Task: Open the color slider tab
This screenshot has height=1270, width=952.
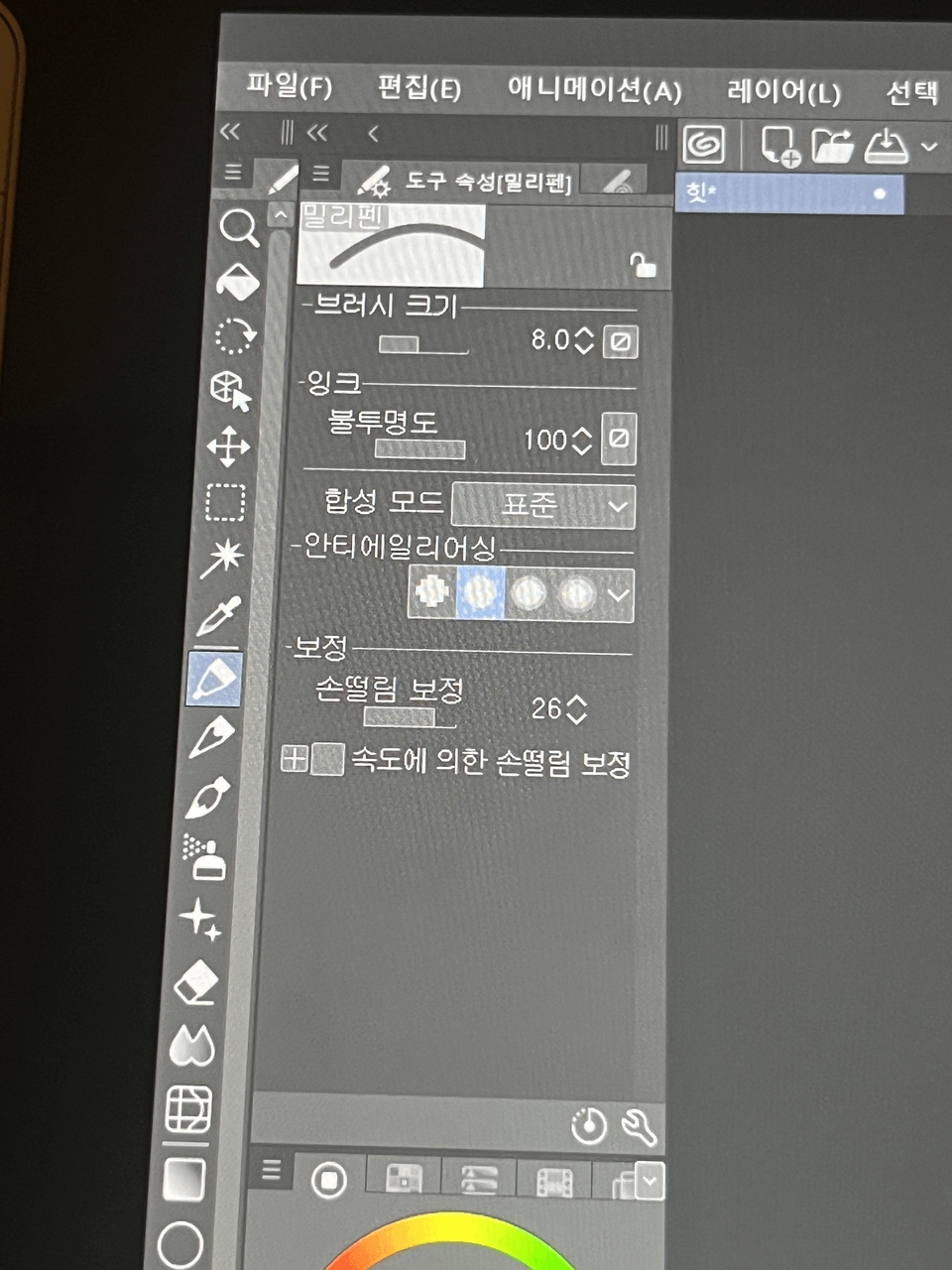Action: click(479, 1179)
